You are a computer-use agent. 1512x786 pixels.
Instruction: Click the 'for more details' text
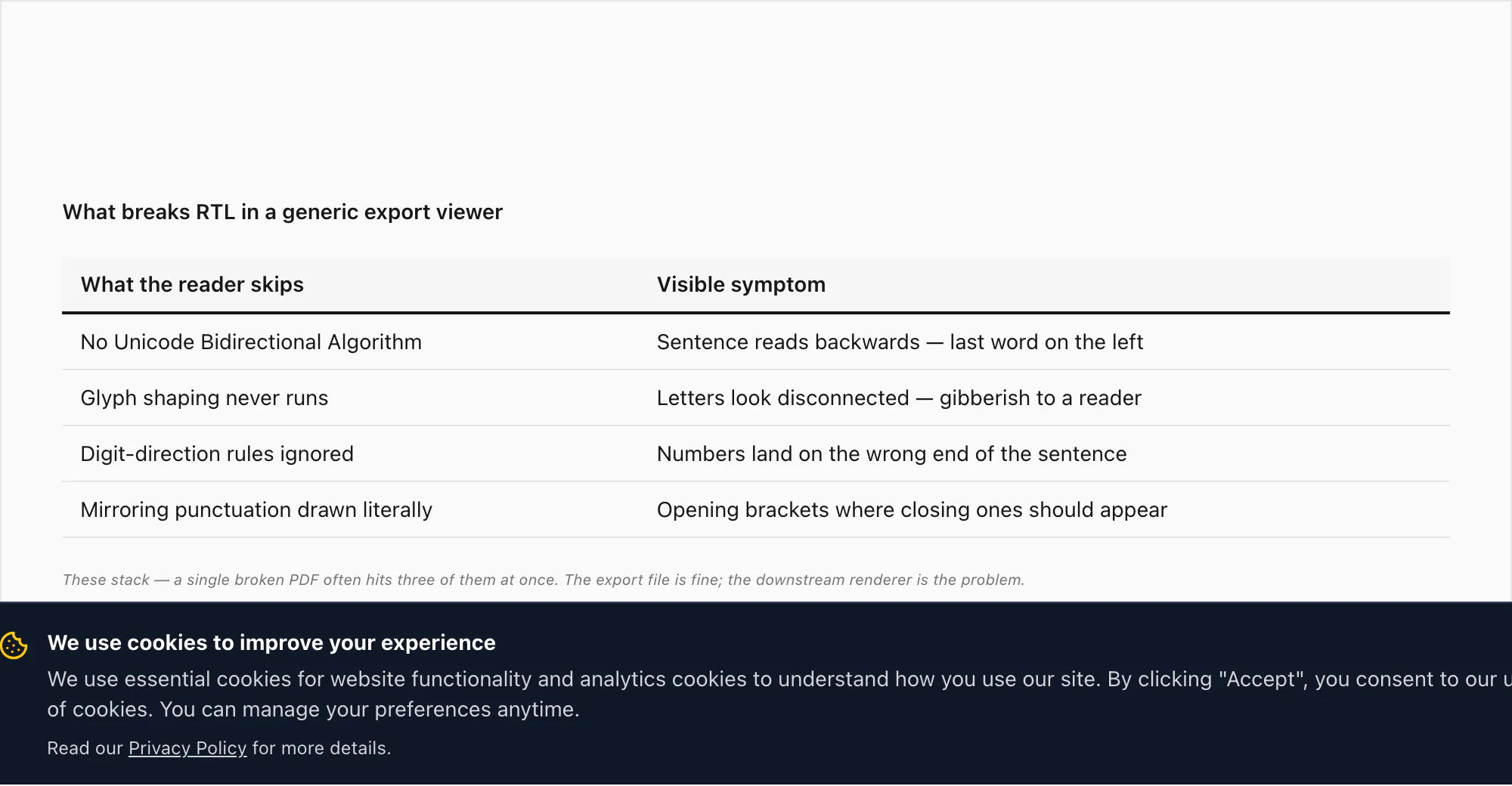coord(321,748)
